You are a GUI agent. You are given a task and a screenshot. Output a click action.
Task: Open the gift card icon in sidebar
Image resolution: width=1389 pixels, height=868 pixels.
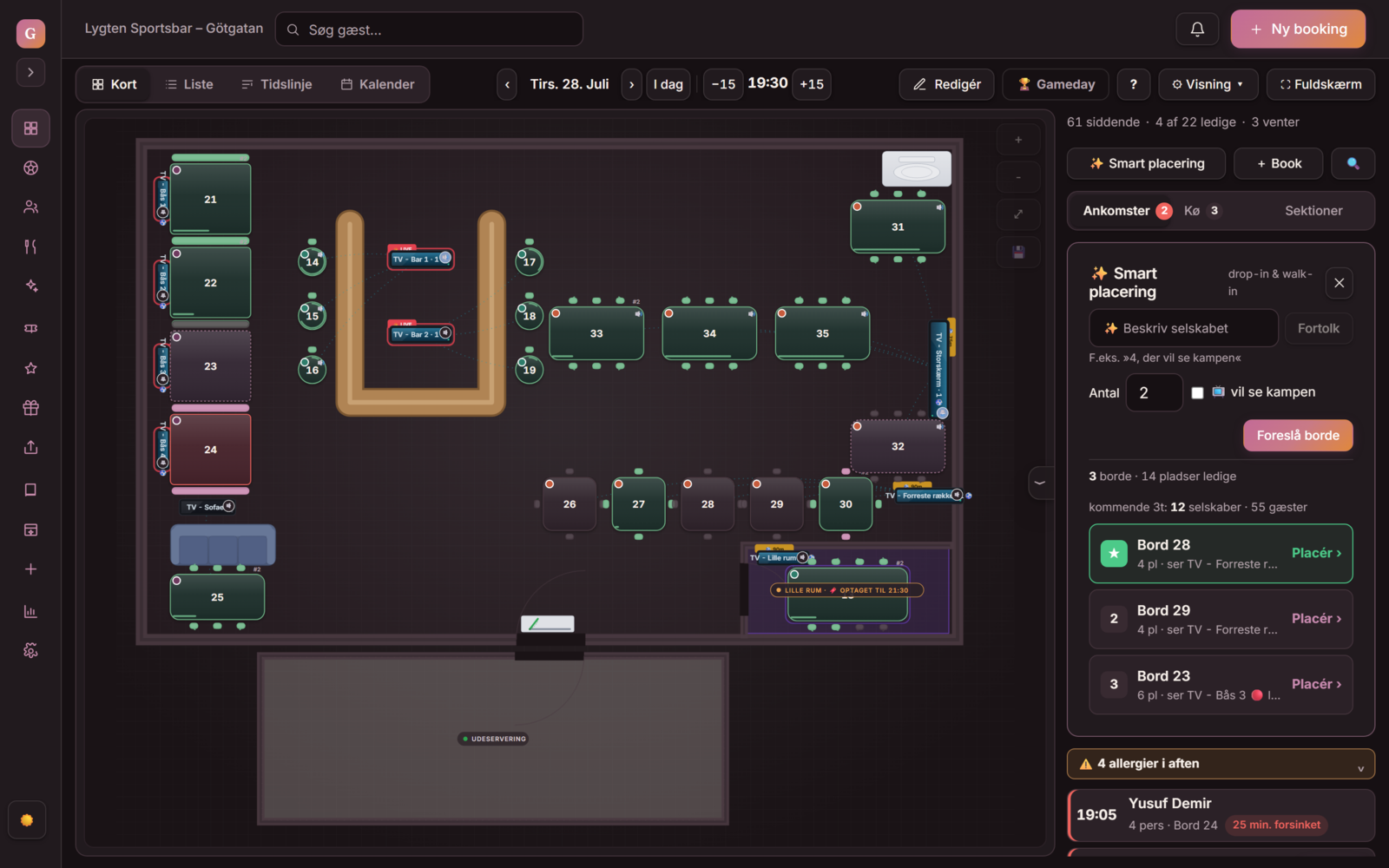(x=30, y=408)
